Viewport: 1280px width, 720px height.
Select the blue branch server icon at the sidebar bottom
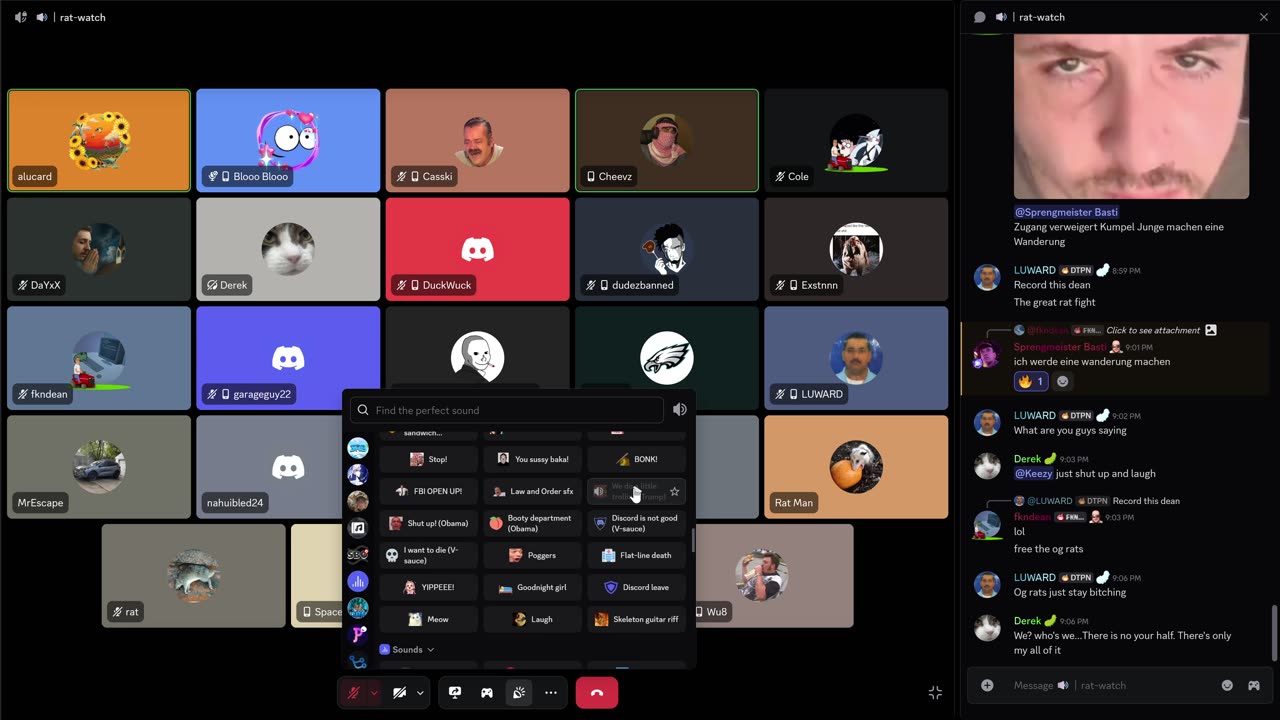[357, 660]
